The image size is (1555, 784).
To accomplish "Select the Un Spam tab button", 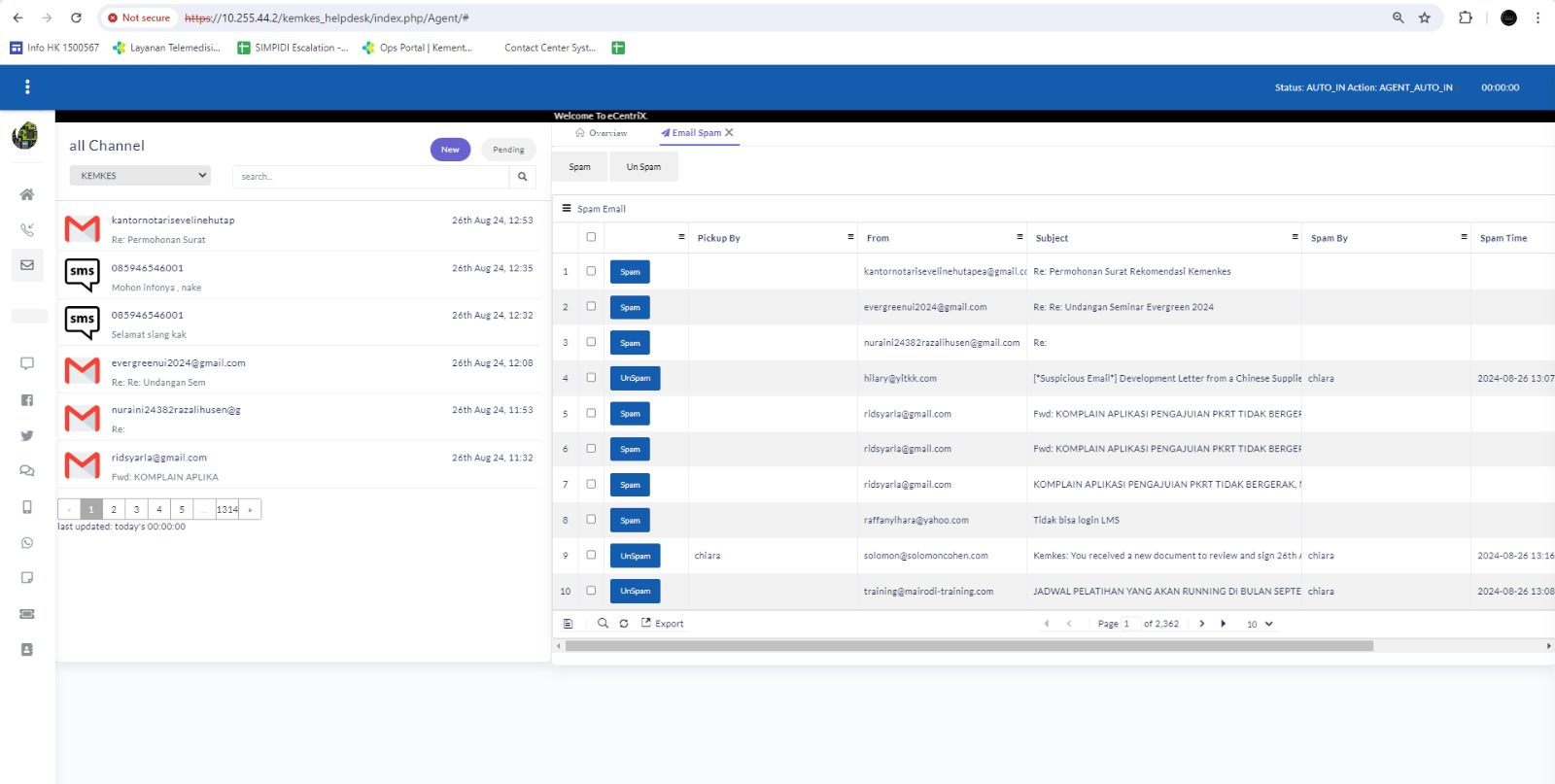I will 643,167.
